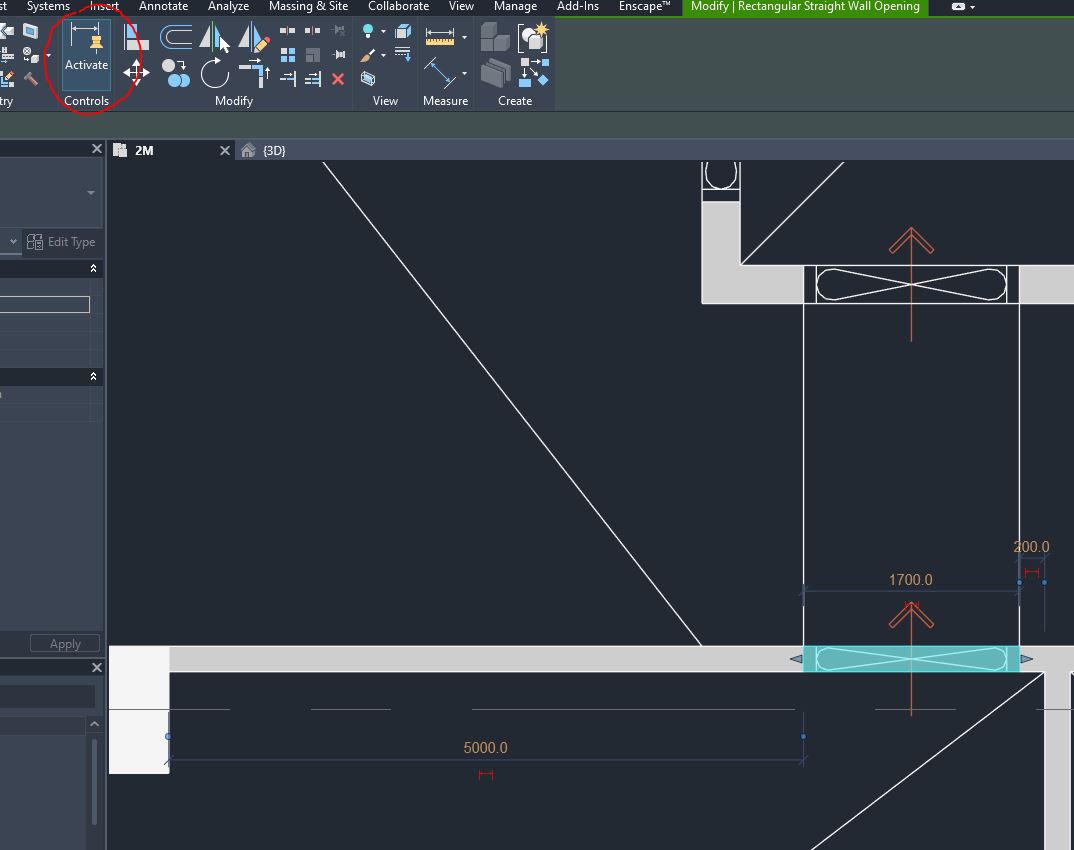The image size is (1074, 850).
Task: Select Trim/Extend Single Element tool
Action: point(288,79)
